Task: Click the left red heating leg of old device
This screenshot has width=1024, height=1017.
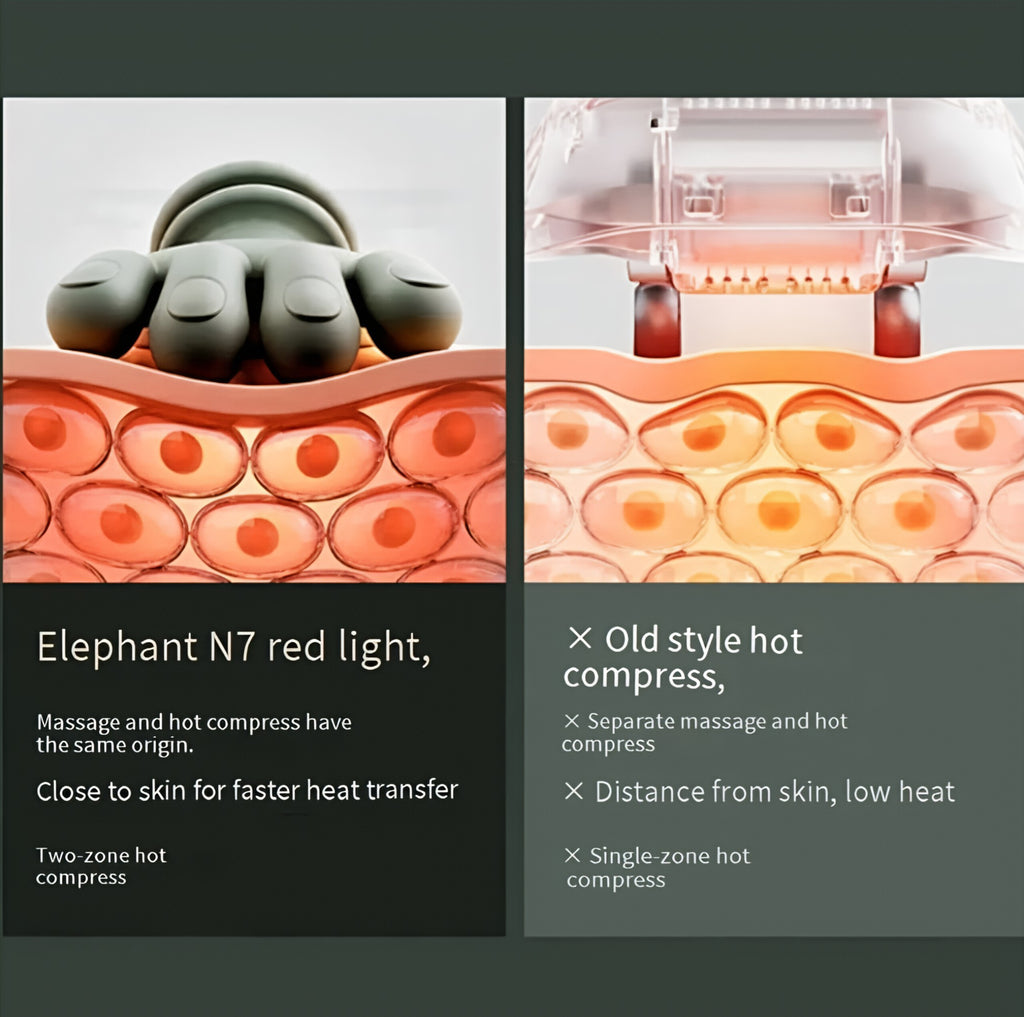Action: pyautogui.click(x=656, y=320)
